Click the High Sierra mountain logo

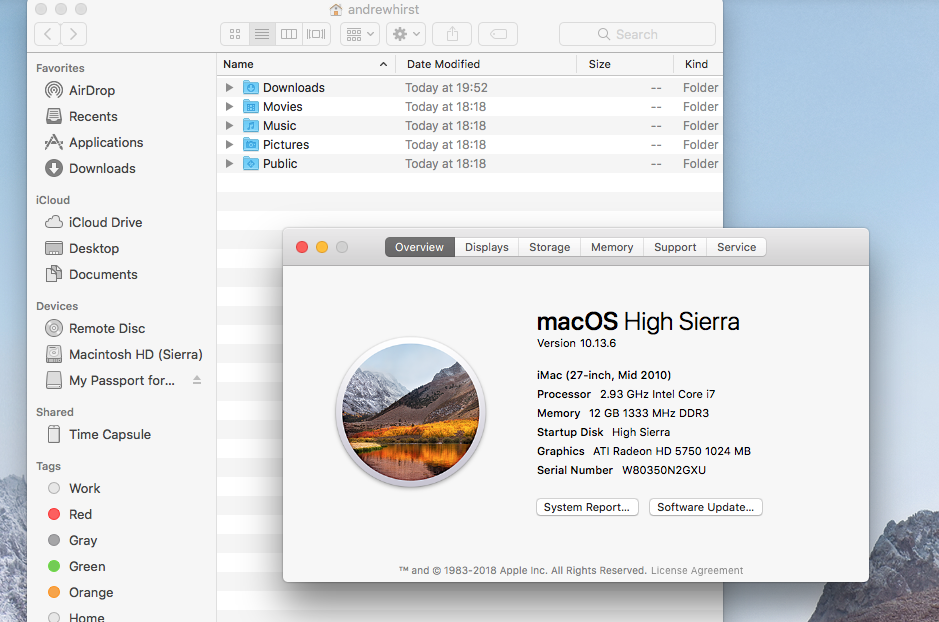click(x=411, y=412)
